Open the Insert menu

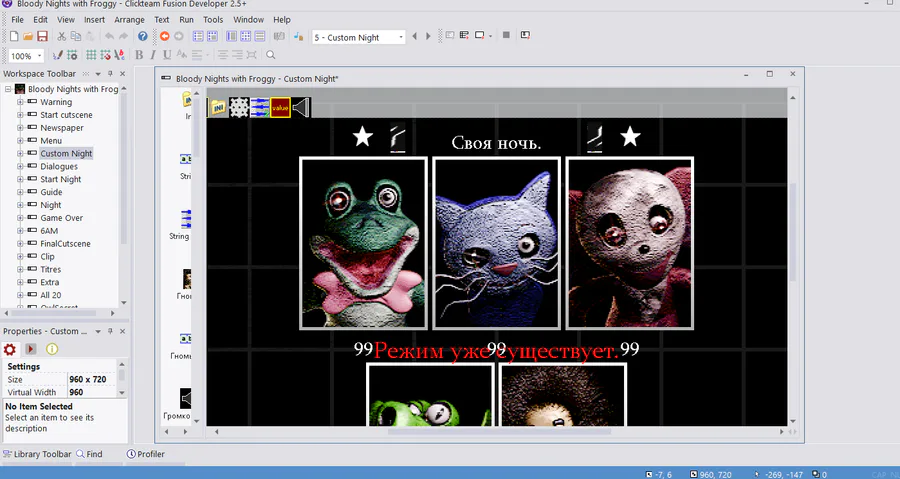[x=94, y=20]
